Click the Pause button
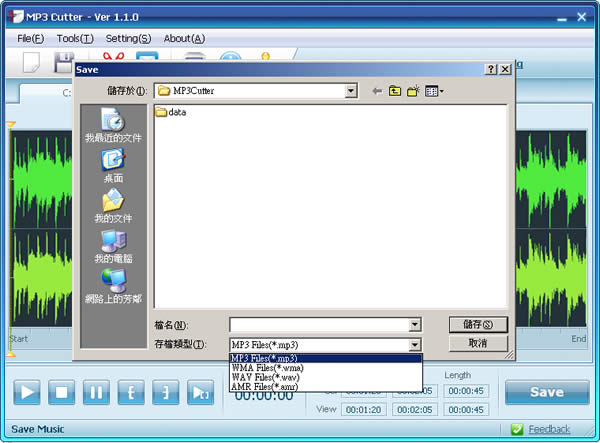The width and height of the screenshot is (600, 443). [96, 393]
